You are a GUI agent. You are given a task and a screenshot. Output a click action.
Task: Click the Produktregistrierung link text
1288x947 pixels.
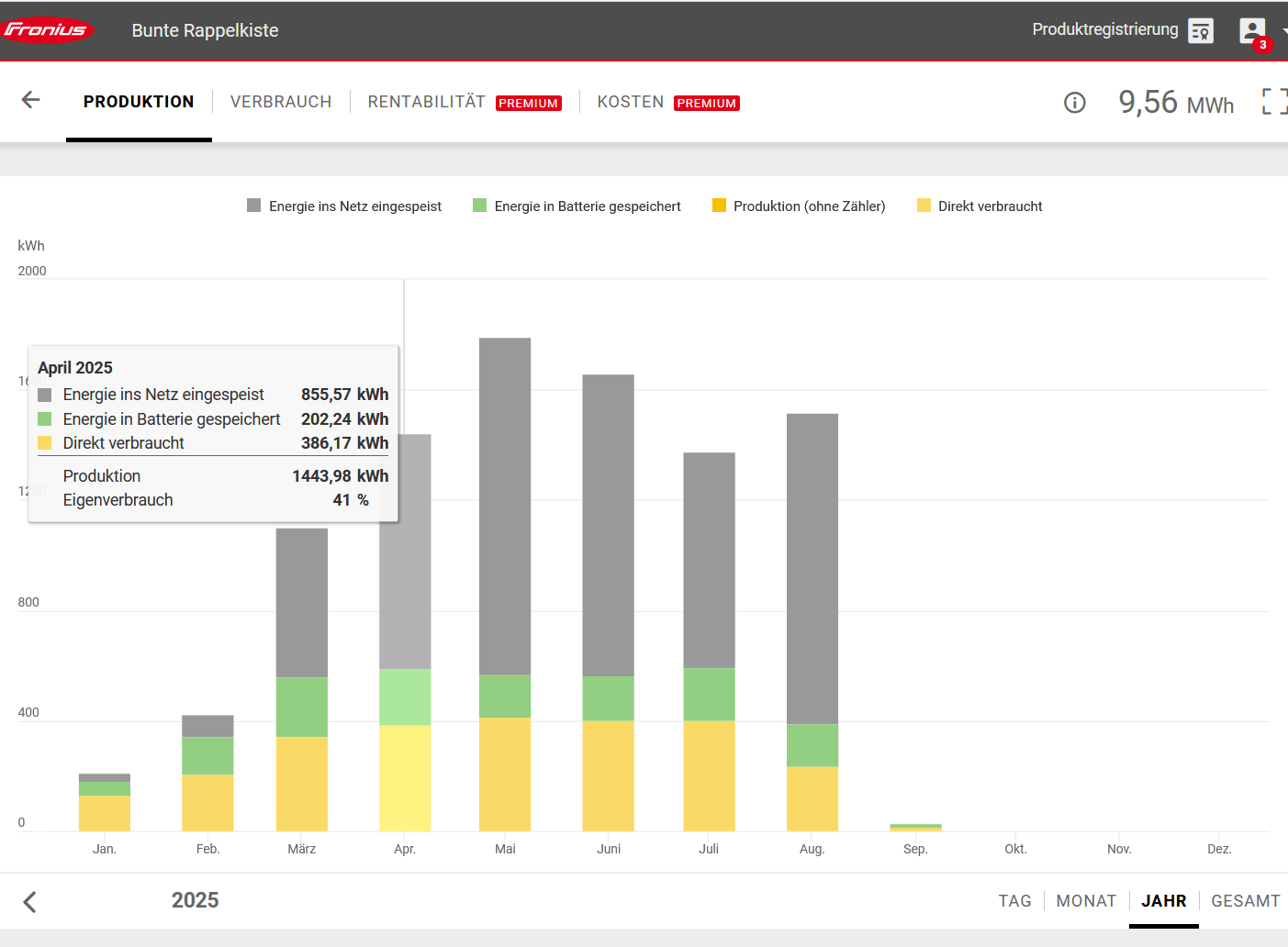pos(1104,29)
